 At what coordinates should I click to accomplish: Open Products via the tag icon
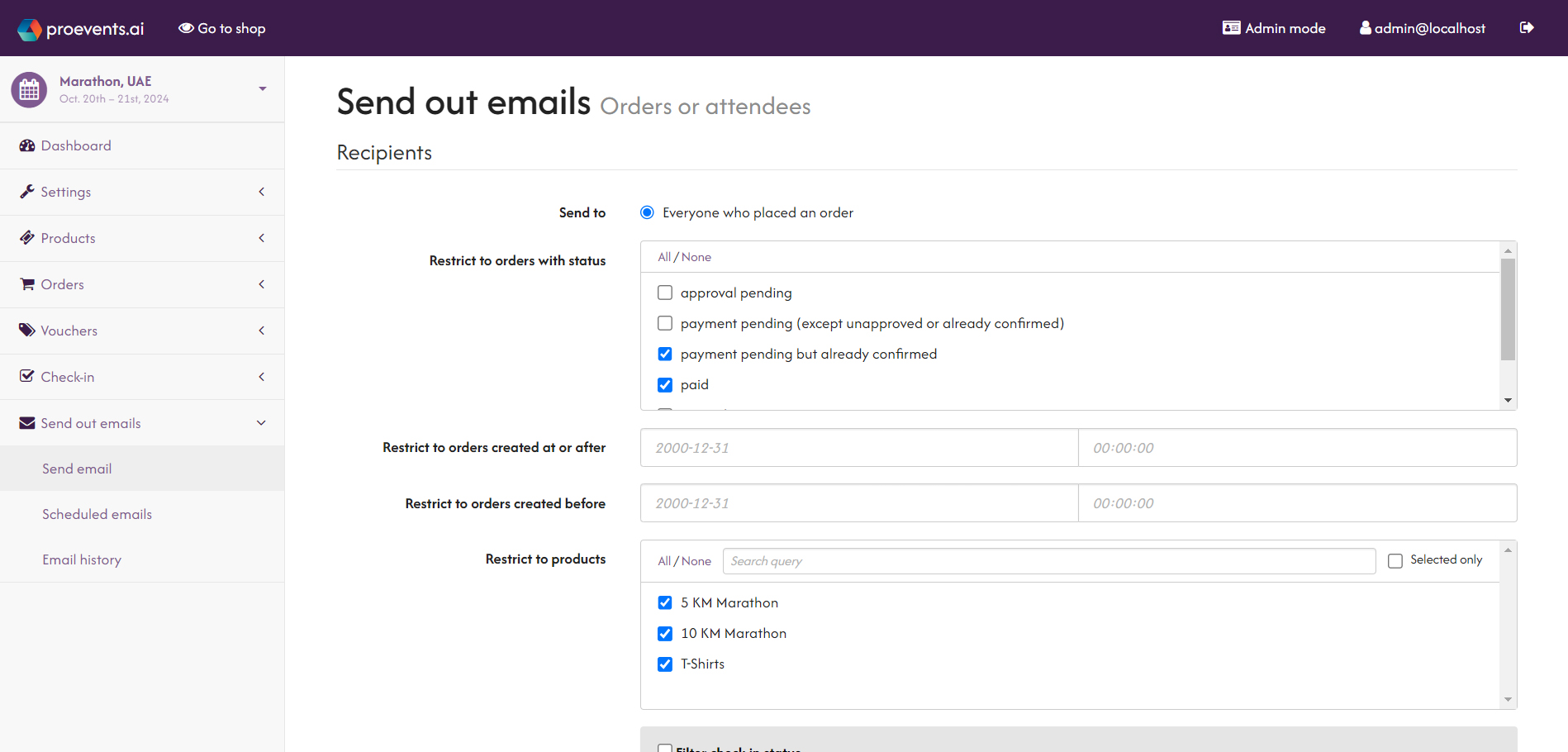coord(27,237)
